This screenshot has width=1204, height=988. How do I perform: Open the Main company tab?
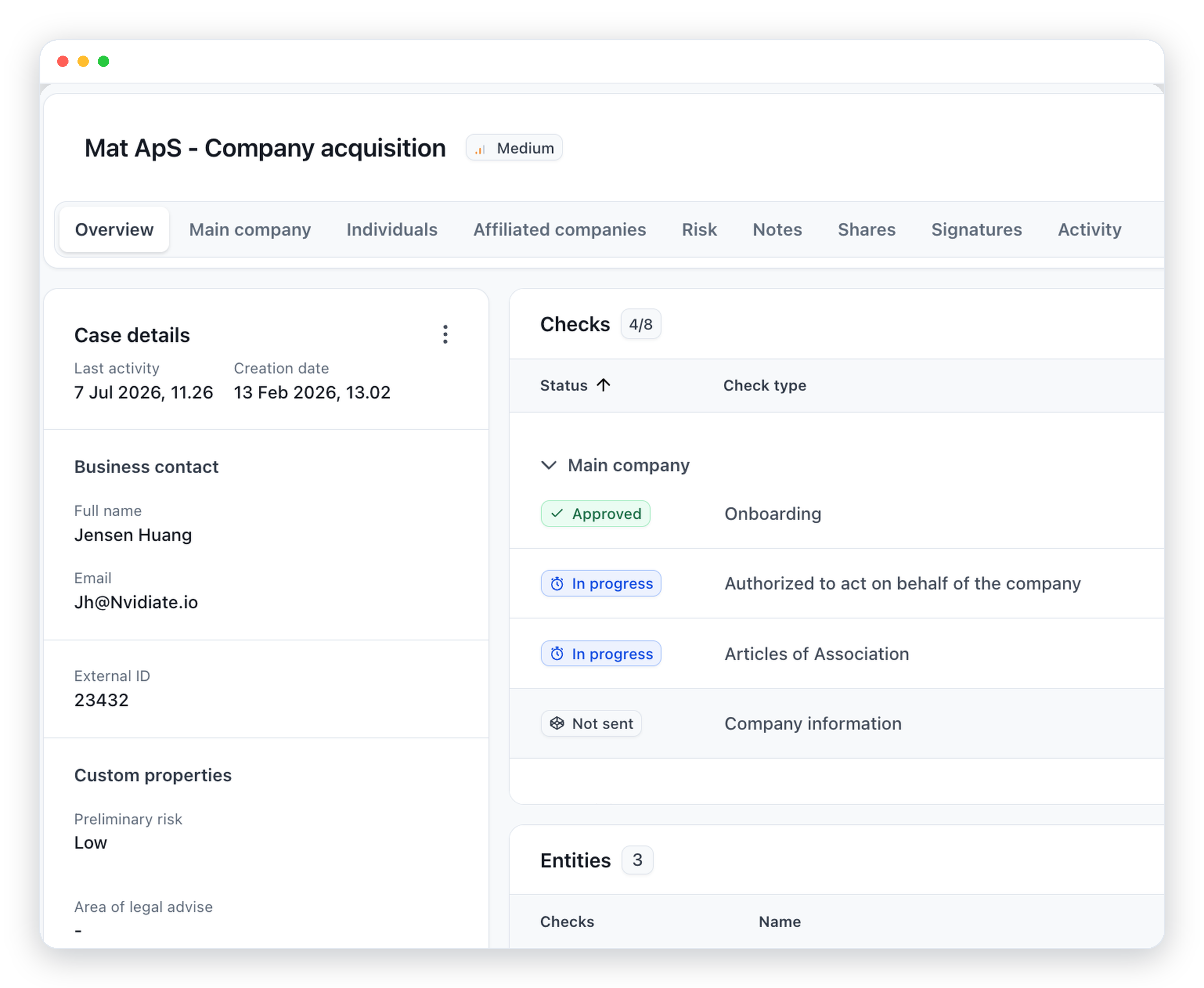pyautogui.click(x=250, y=229)
